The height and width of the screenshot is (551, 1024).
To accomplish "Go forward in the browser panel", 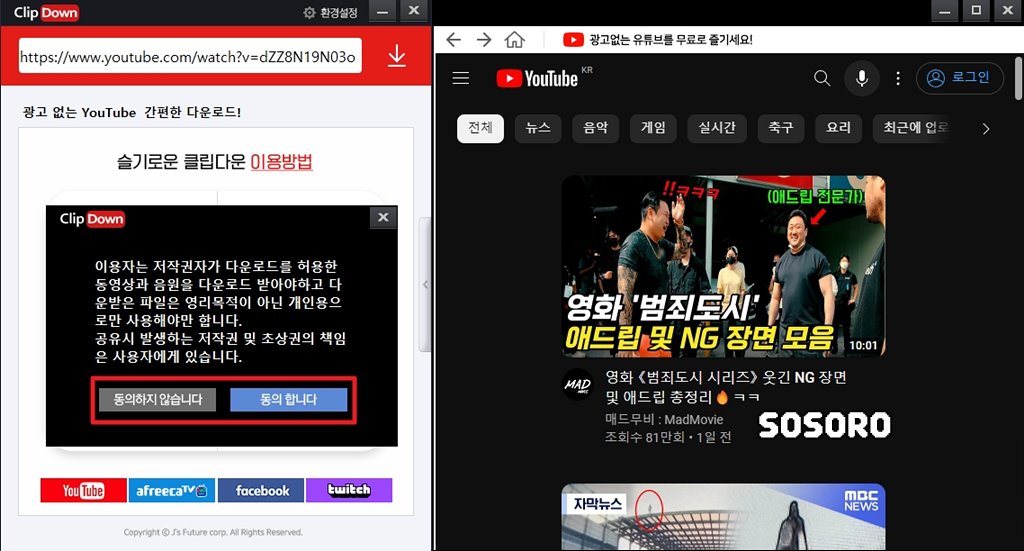I will coord(484,40).
